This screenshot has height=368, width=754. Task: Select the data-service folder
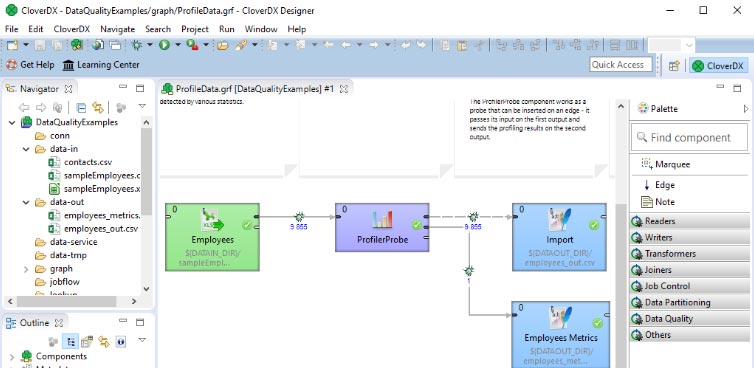click(67, 242)
